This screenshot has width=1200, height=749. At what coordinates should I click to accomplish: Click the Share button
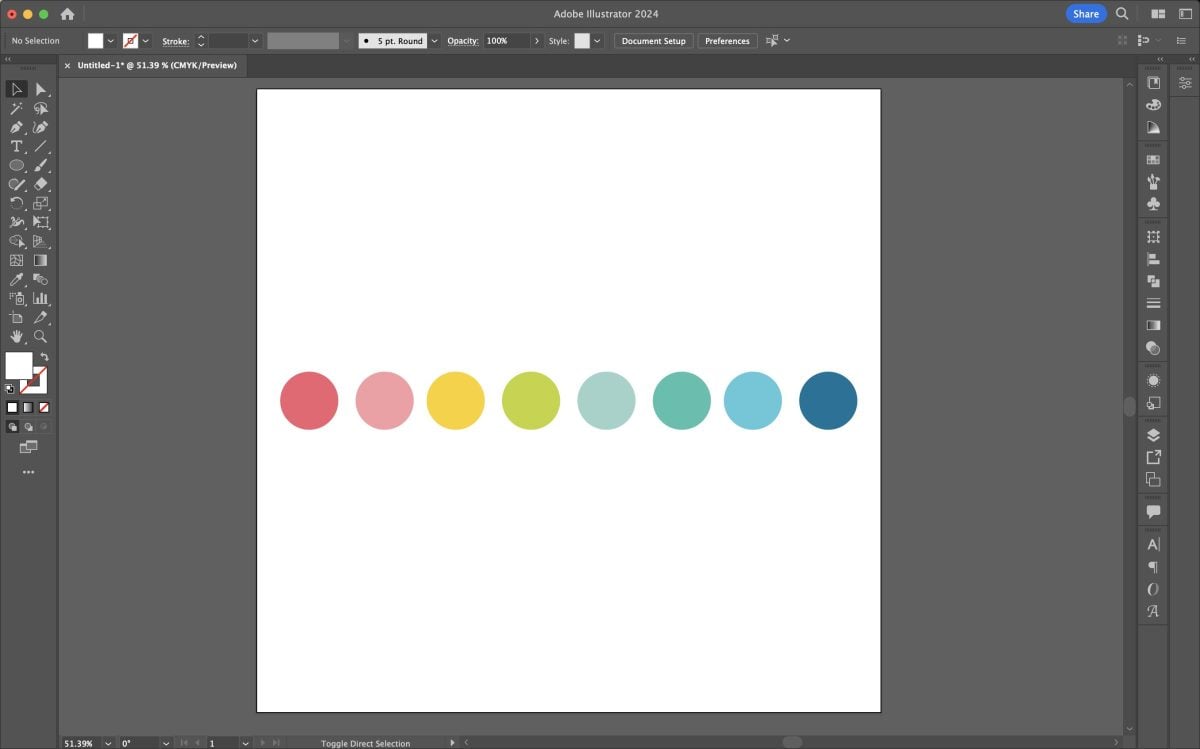(1086, 14)
